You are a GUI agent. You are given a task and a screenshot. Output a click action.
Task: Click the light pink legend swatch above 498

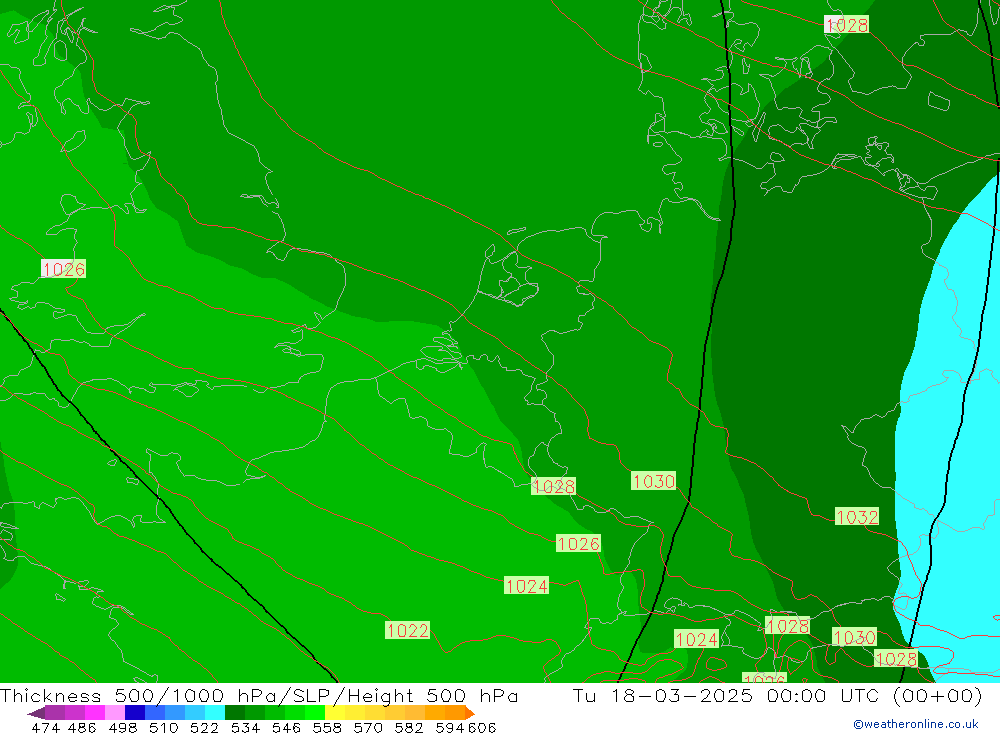(x=115, y=713)
